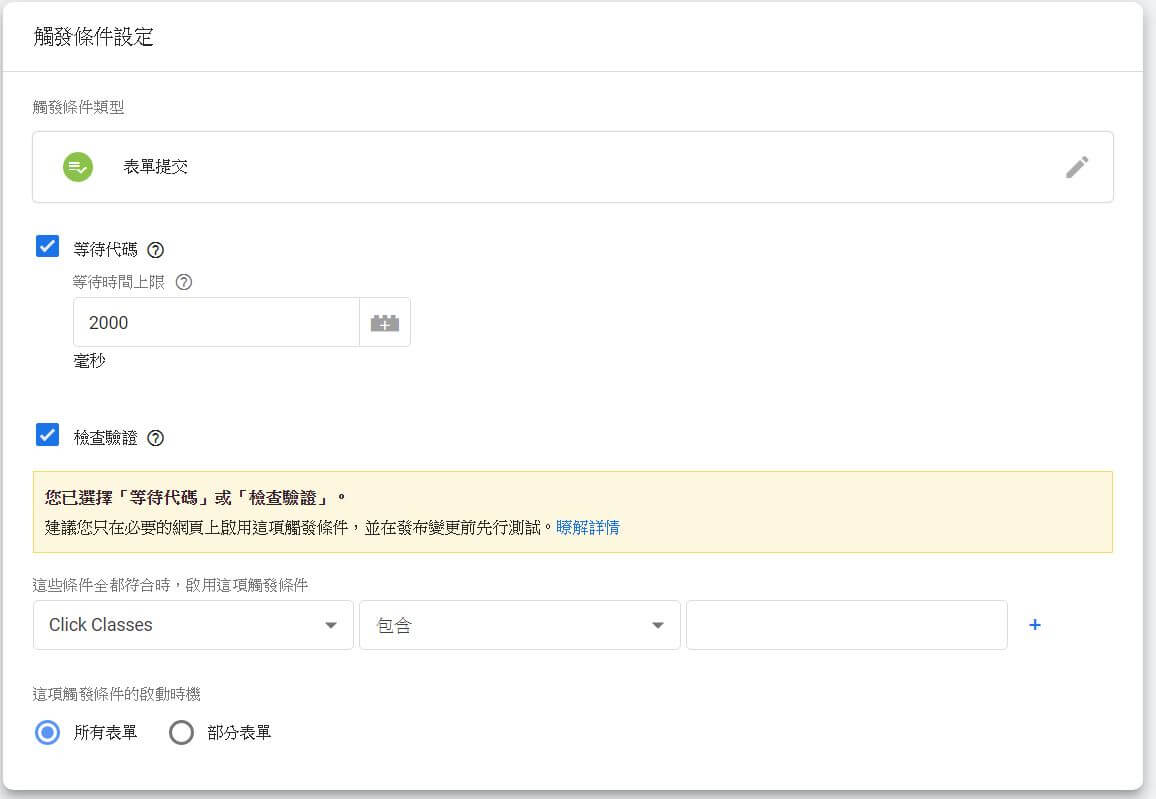Click the 觸發條件設定 panel heading

coord(93,38)
